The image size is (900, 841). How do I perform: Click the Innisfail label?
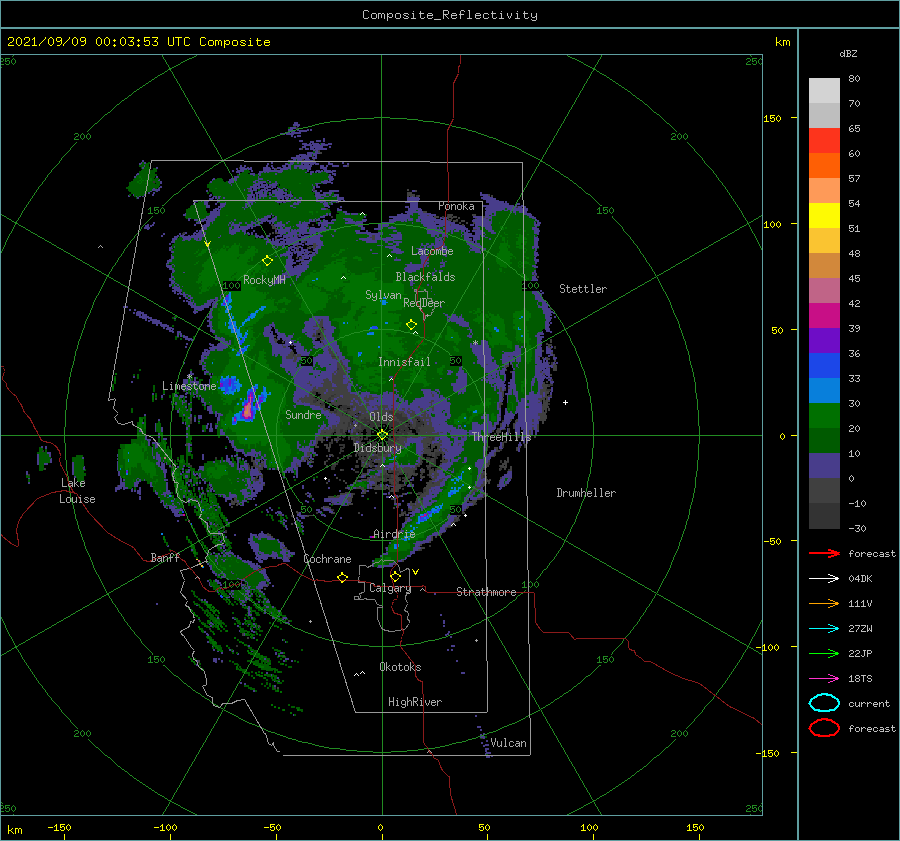(x=404, y=362)
